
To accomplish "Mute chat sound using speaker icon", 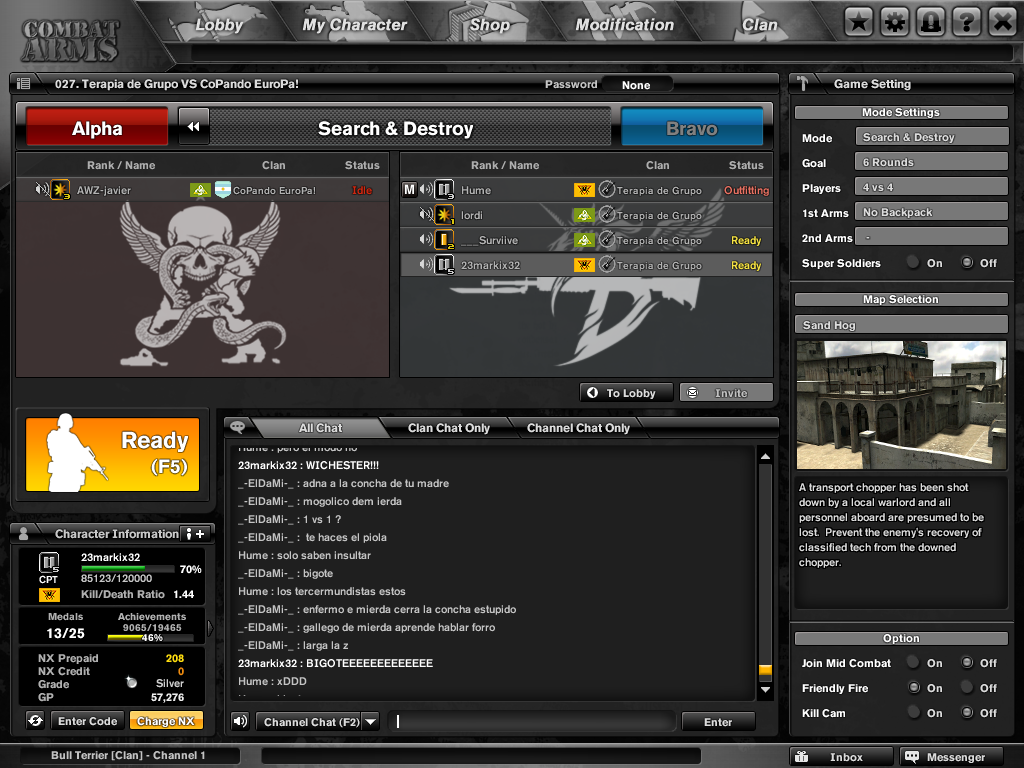I will (x=240, y=721).
